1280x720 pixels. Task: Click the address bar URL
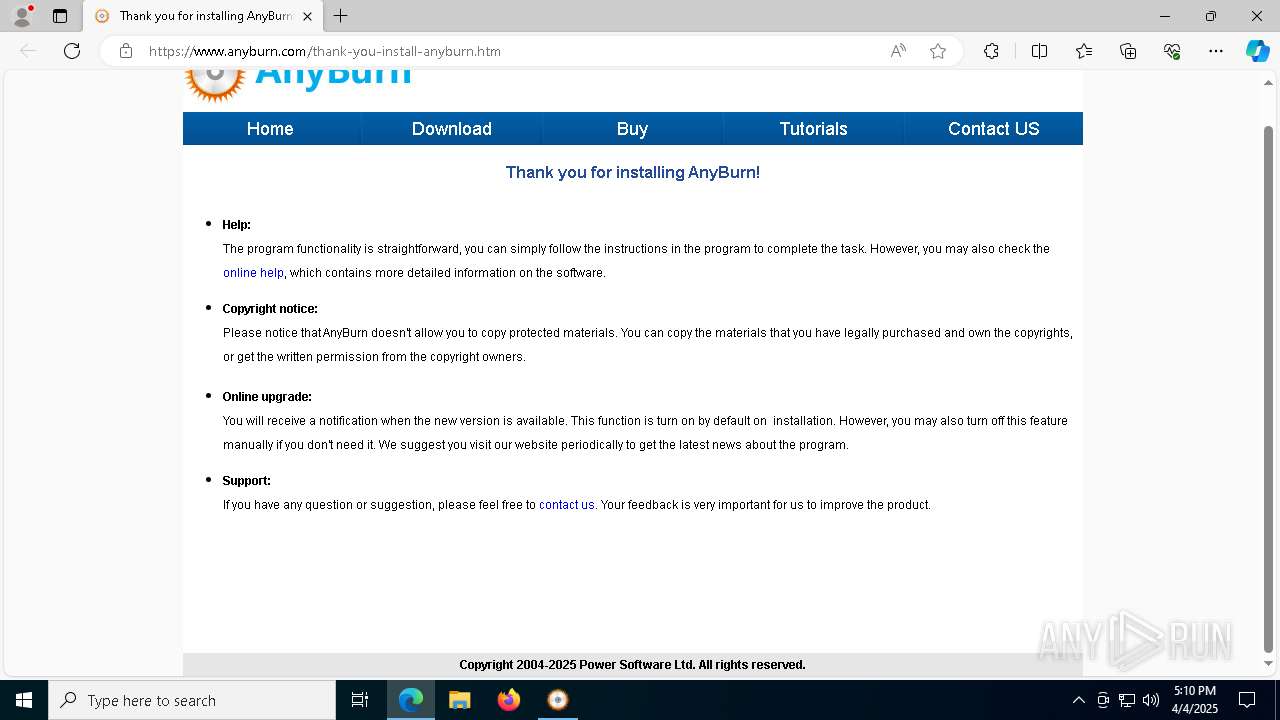(x=325, y=51)
